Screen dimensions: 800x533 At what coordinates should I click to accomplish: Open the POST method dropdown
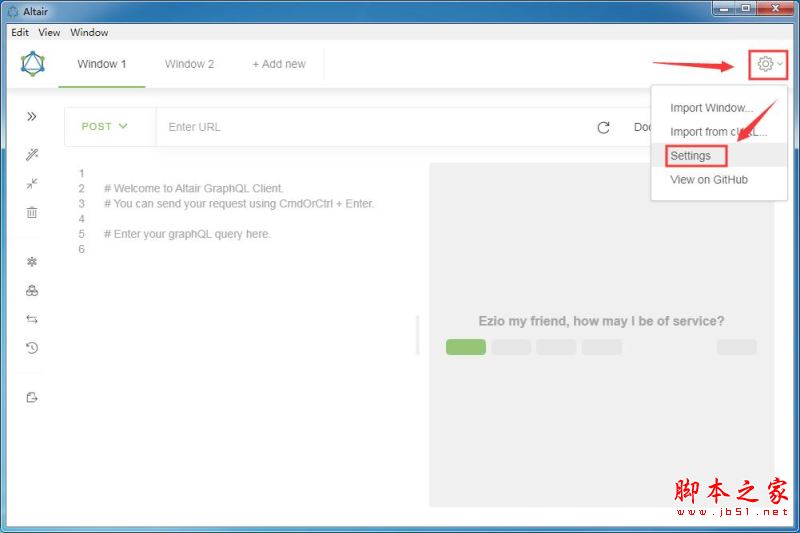pos(105,126)
